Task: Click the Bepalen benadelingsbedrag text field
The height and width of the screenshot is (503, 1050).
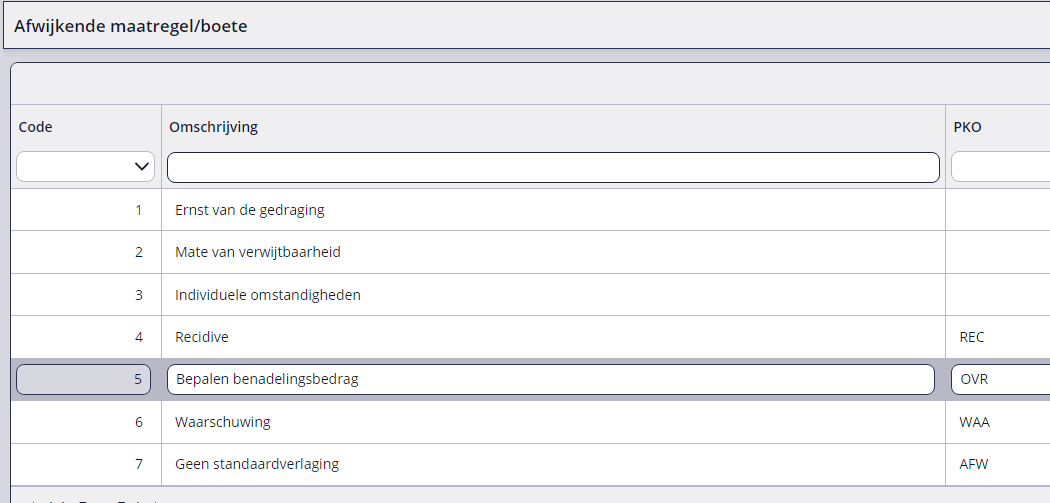Action: coord(550,380)
